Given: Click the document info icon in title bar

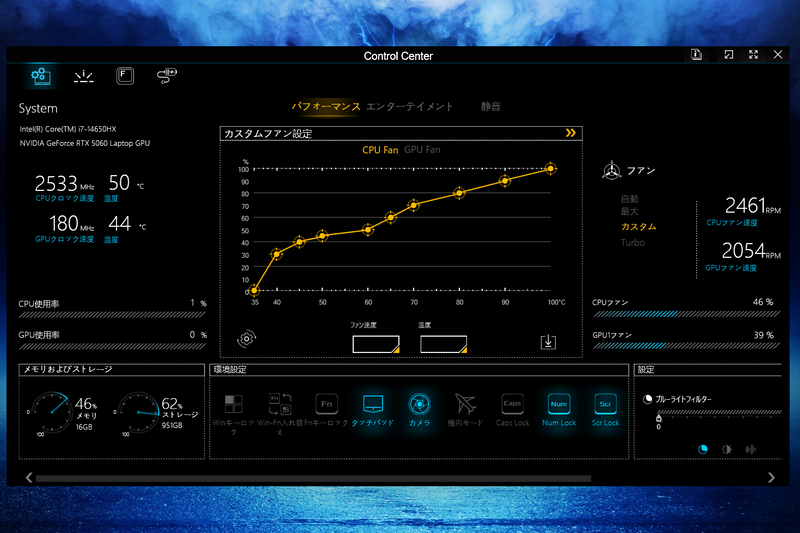Looking at the screenshot, I should point(696,55).
